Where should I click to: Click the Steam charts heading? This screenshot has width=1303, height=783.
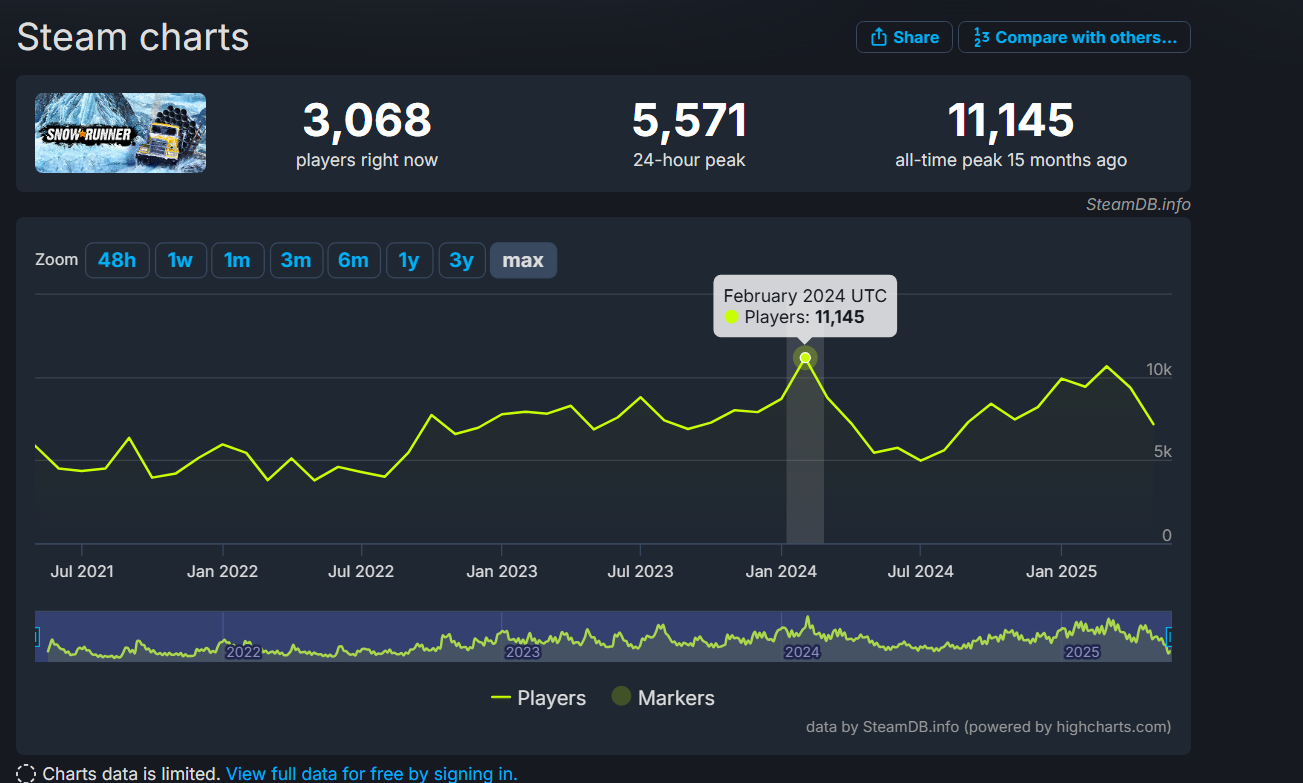[133, 37]
